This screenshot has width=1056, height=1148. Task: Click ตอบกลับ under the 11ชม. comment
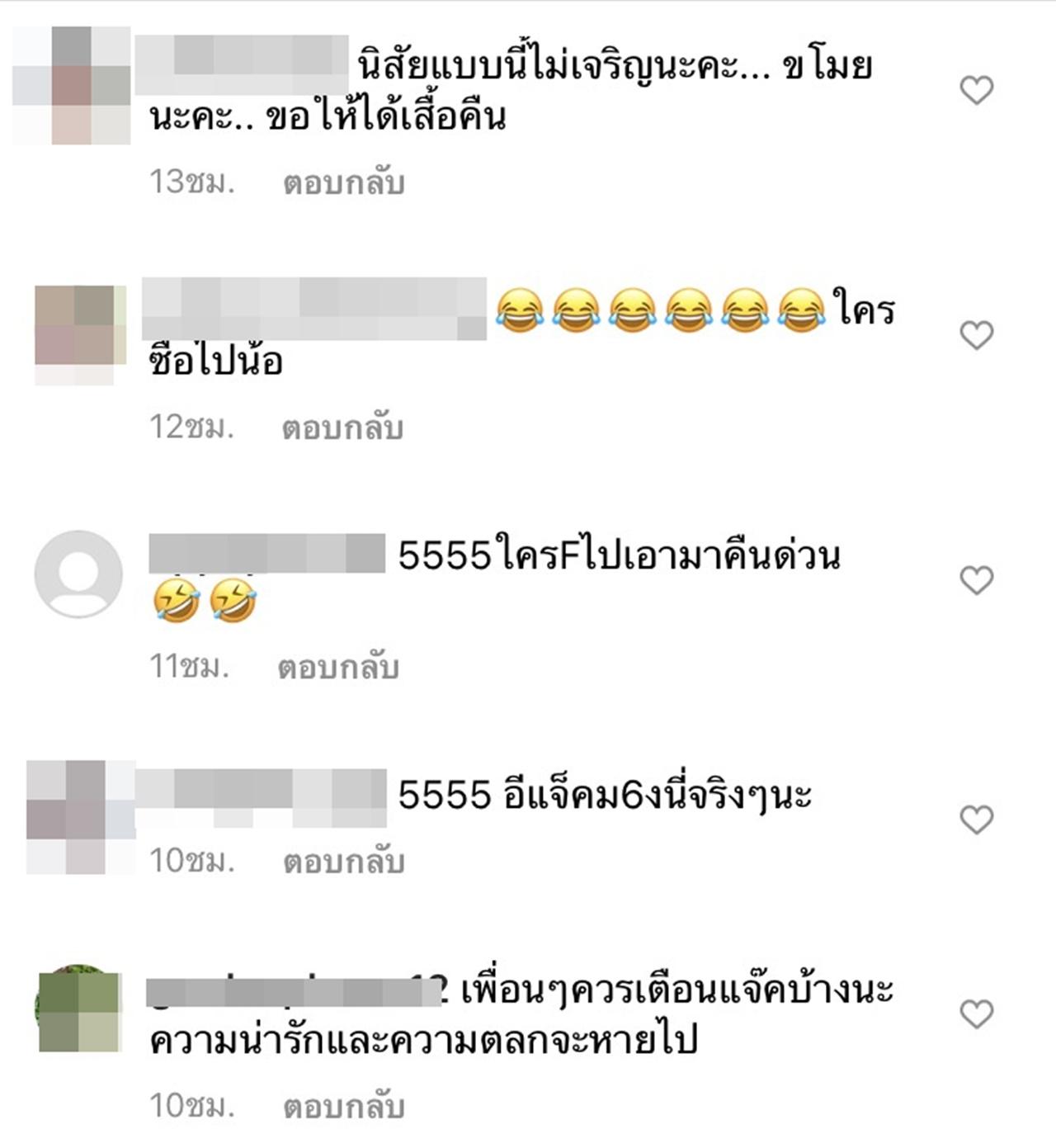click(338, 667)
